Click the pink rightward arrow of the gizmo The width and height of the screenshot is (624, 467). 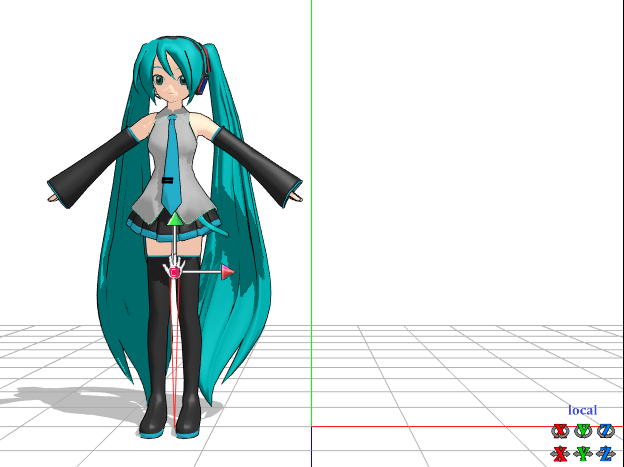tap(228, 272)
